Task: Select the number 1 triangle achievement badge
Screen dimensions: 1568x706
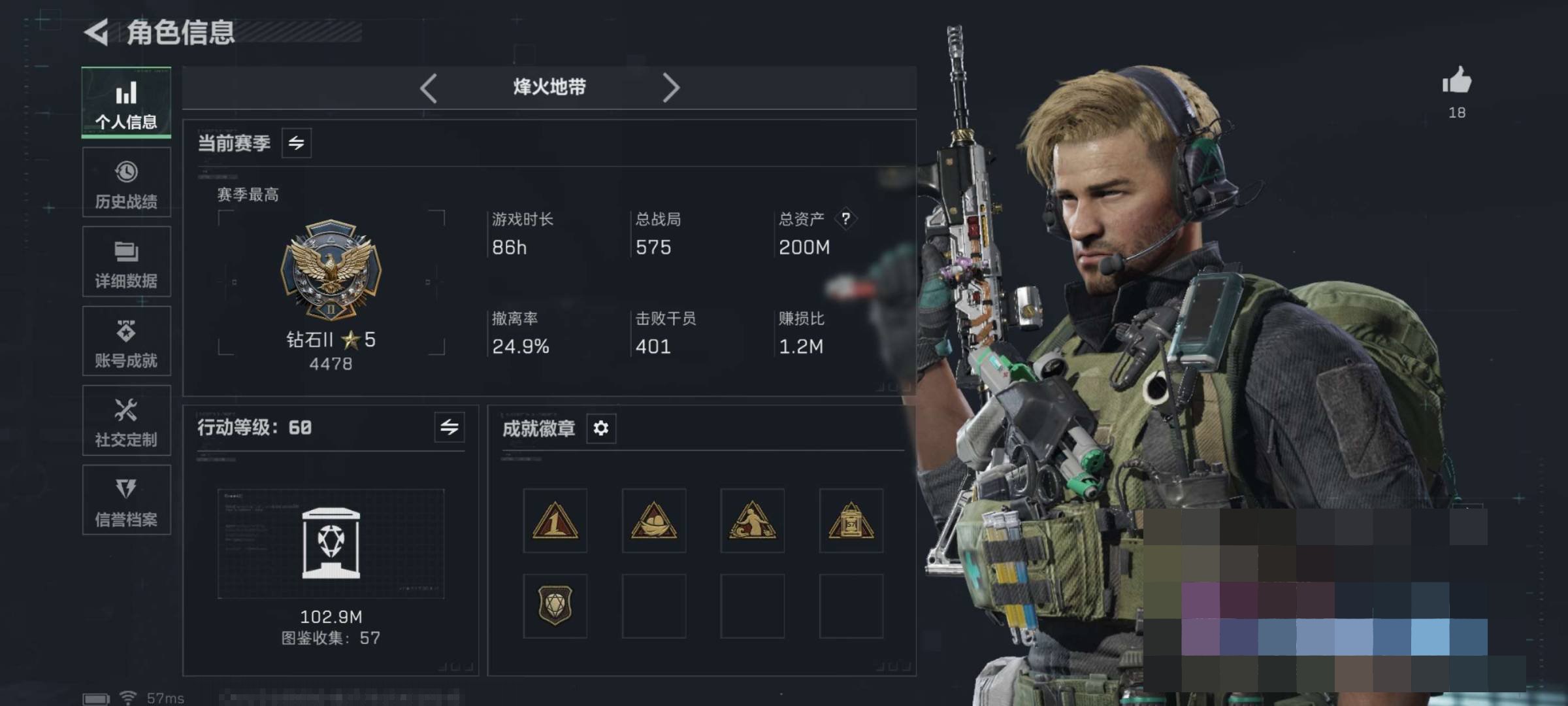Action: click(555, 520)
